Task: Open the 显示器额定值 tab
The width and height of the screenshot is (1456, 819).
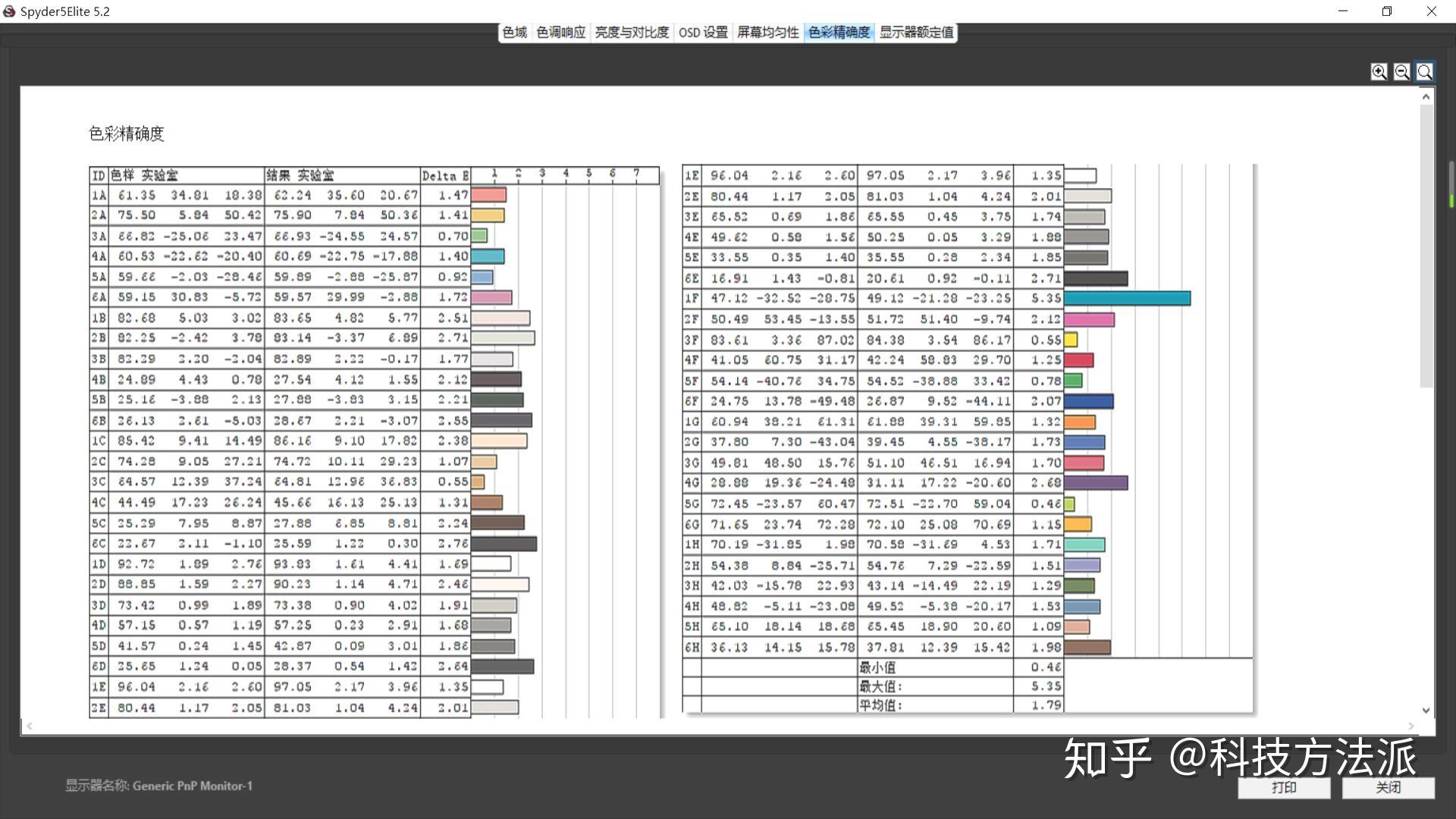Action: [x=916, y=32]
